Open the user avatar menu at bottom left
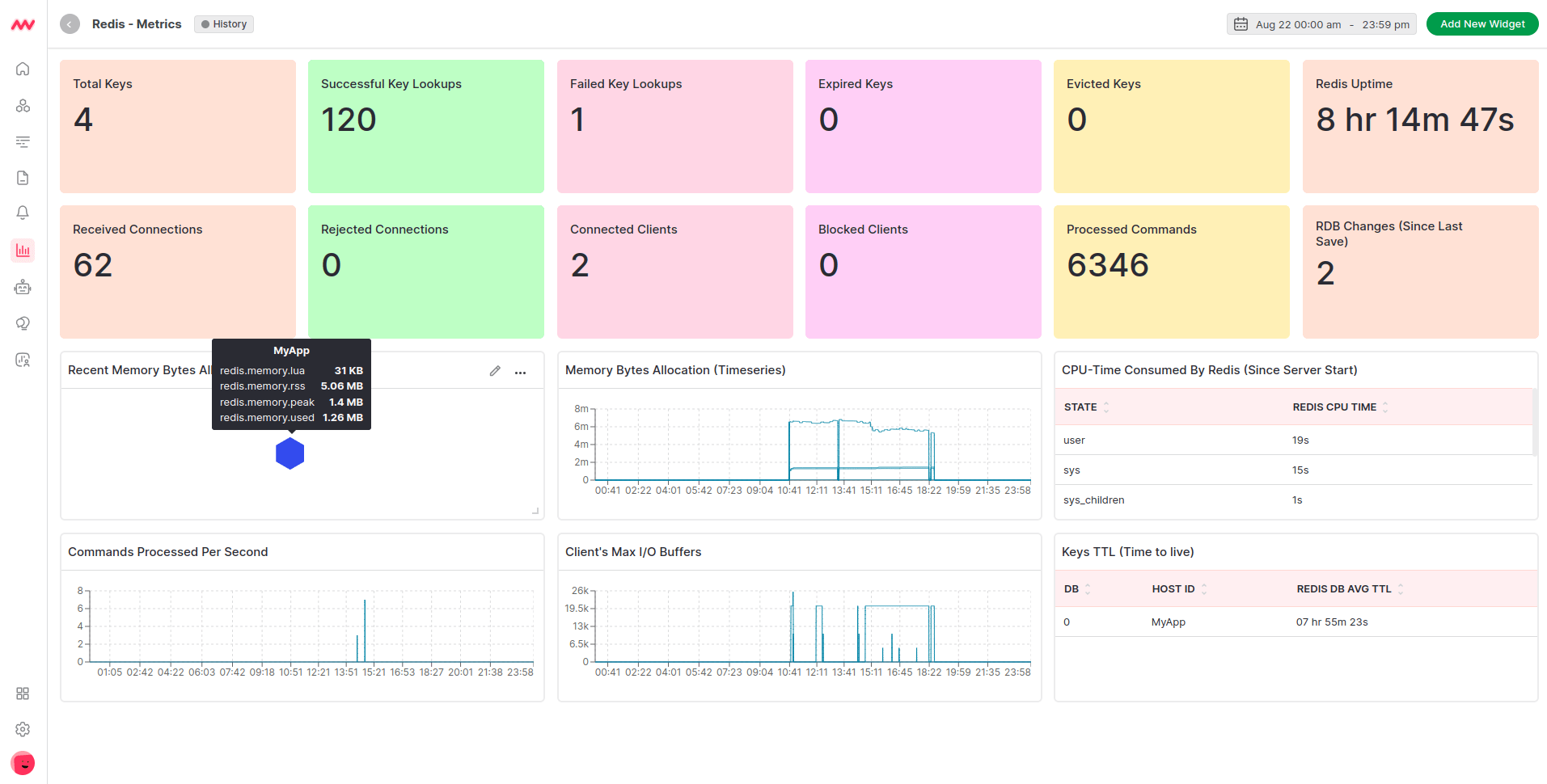The image size is (1547, 784). (x=23, y=762)
